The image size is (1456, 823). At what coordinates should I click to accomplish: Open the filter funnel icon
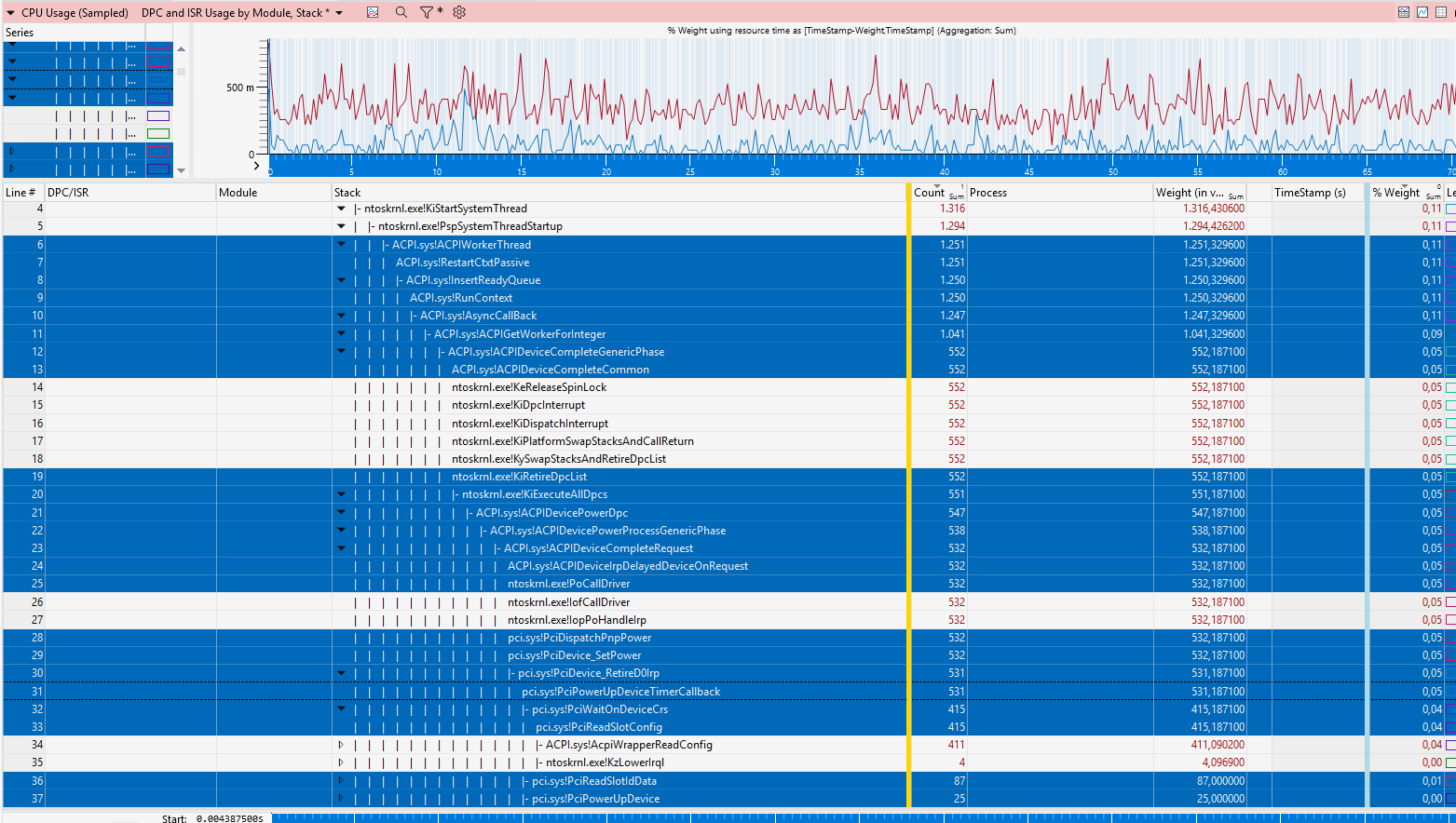pyautogui.click(x=426, y=12)
